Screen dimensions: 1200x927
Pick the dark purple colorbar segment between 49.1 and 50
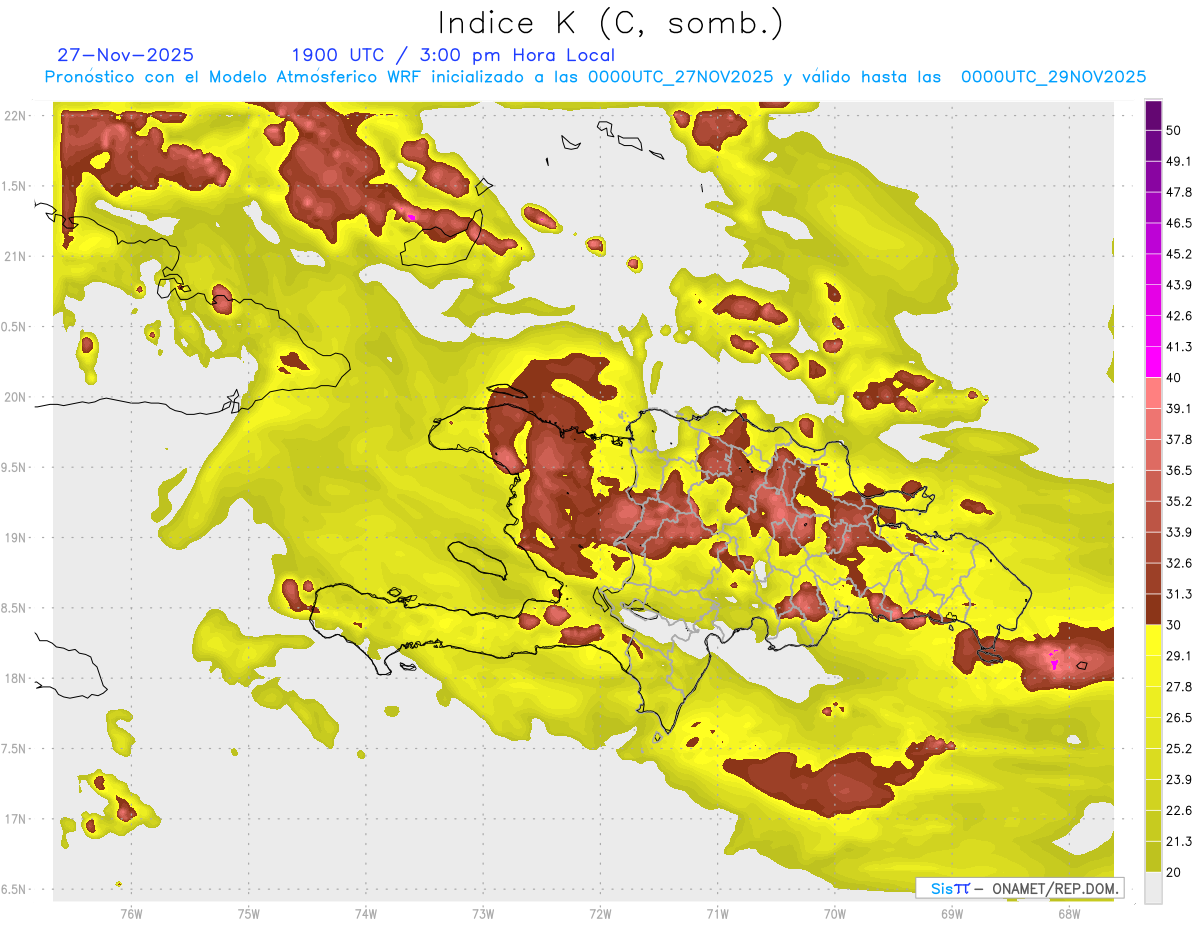pyautogui.click(x=1153, y=146)
